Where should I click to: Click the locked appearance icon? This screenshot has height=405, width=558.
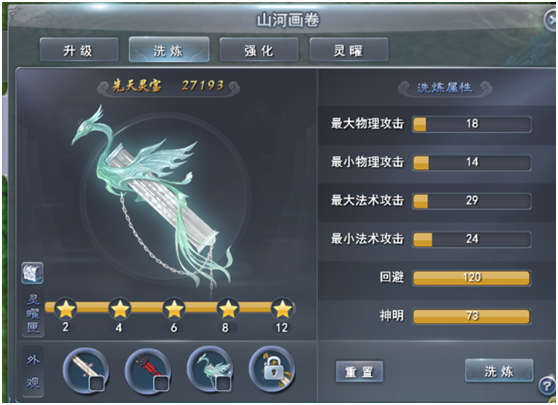272,370
